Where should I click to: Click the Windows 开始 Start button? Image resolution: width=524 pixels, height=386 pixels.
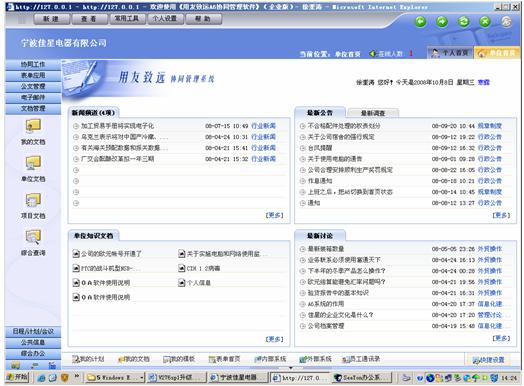17,377
